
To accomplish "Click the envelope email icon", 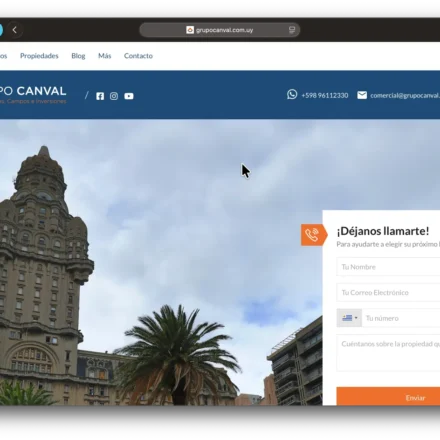I will tap(362, 95).
